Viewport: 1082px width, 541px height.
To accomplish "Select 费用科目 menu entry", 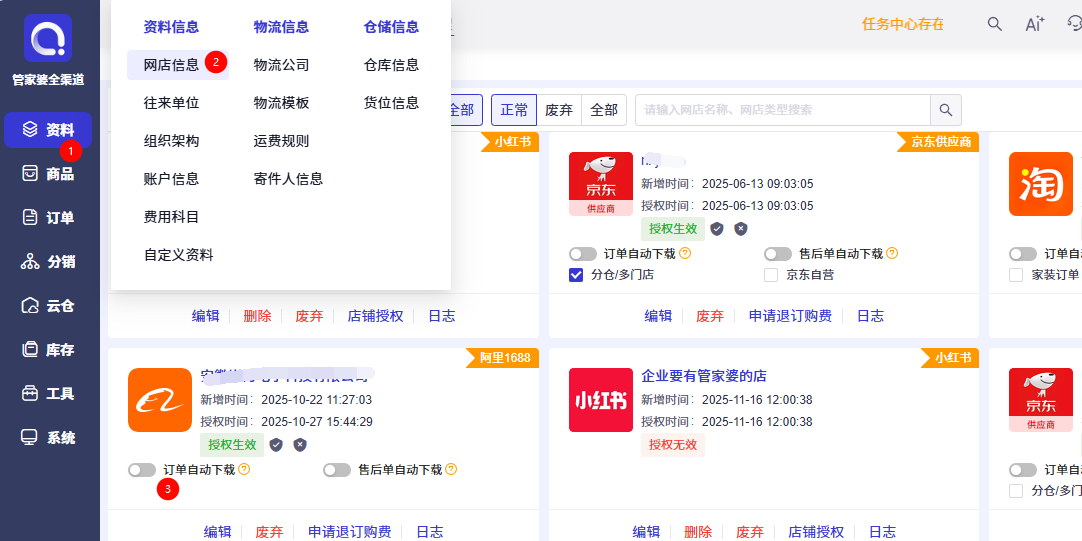I will pos(171,217).
